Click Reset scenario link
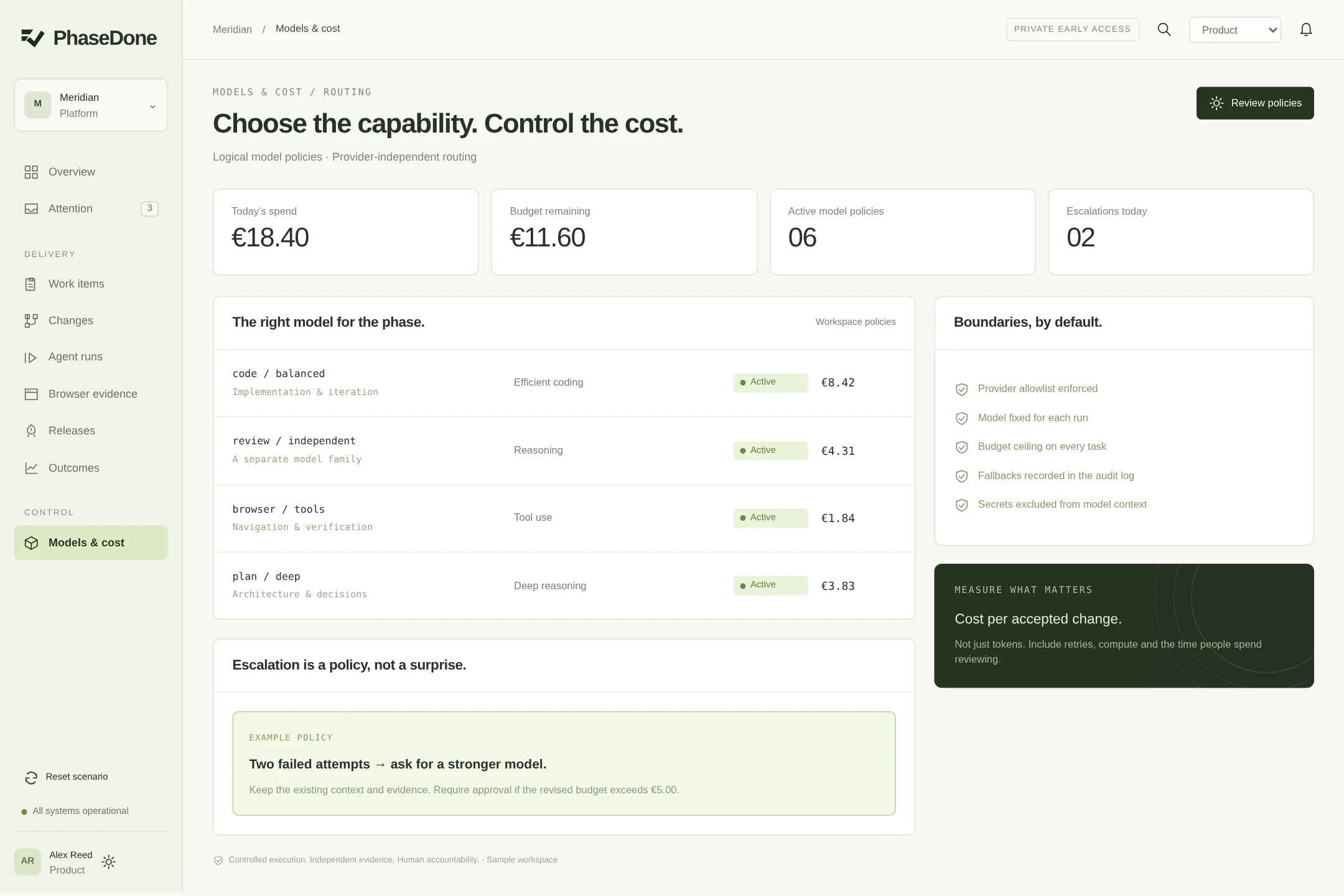The height and width of the screenshot is (896, 1344). pyautogui.click(x=67, y=777)
